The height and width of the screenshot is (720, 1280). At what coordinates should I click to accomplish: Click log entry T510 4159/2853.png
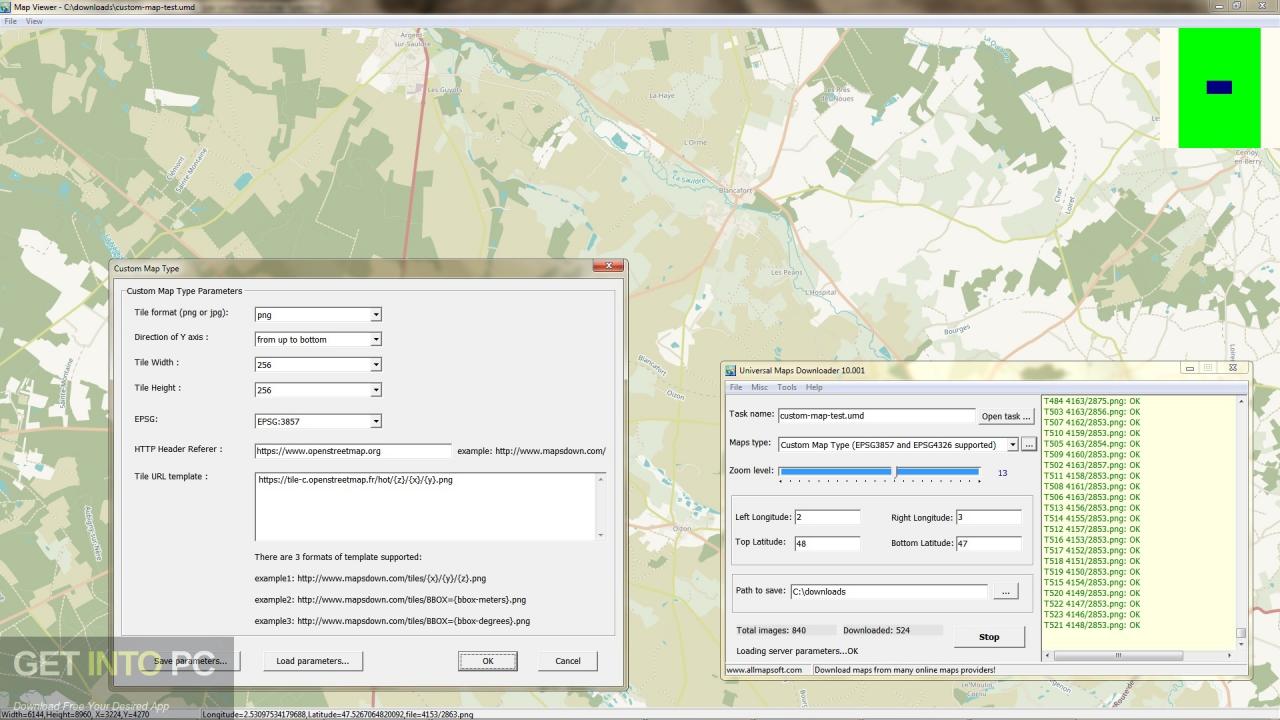tap(1092, 433)
